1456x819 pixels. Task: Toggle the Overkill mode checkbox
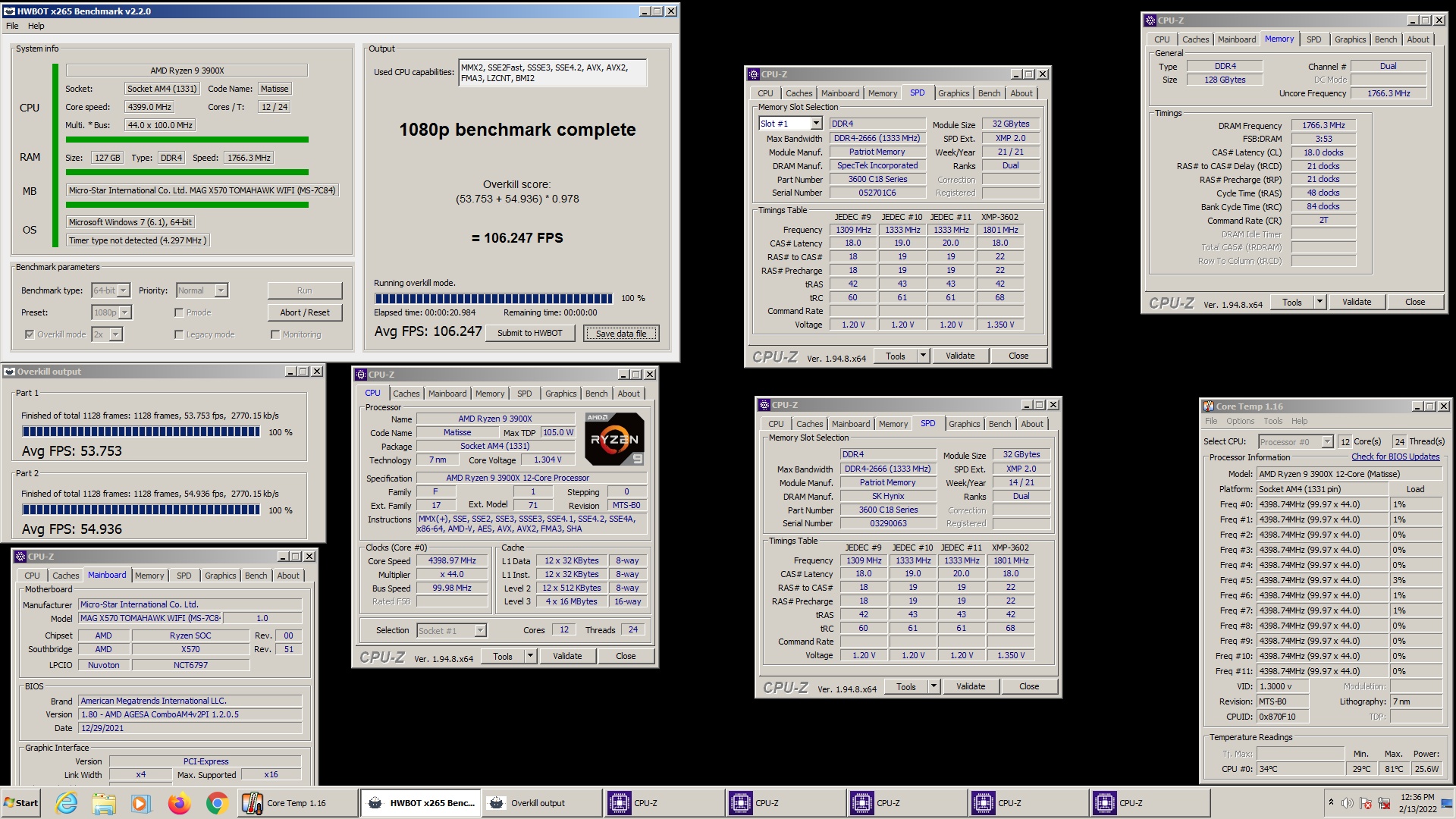30,334
